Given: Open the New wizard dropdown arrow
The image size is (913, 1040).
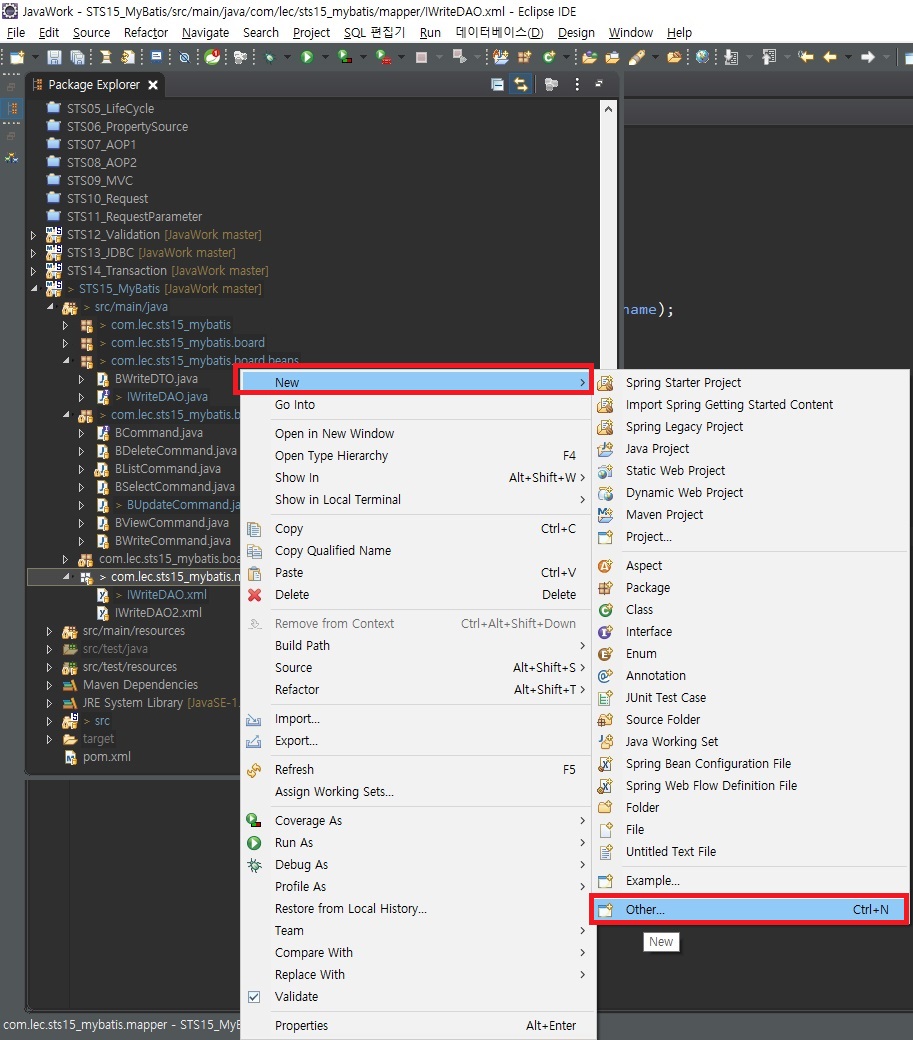Looking at the screenshot, I should [x=34, y=58].
